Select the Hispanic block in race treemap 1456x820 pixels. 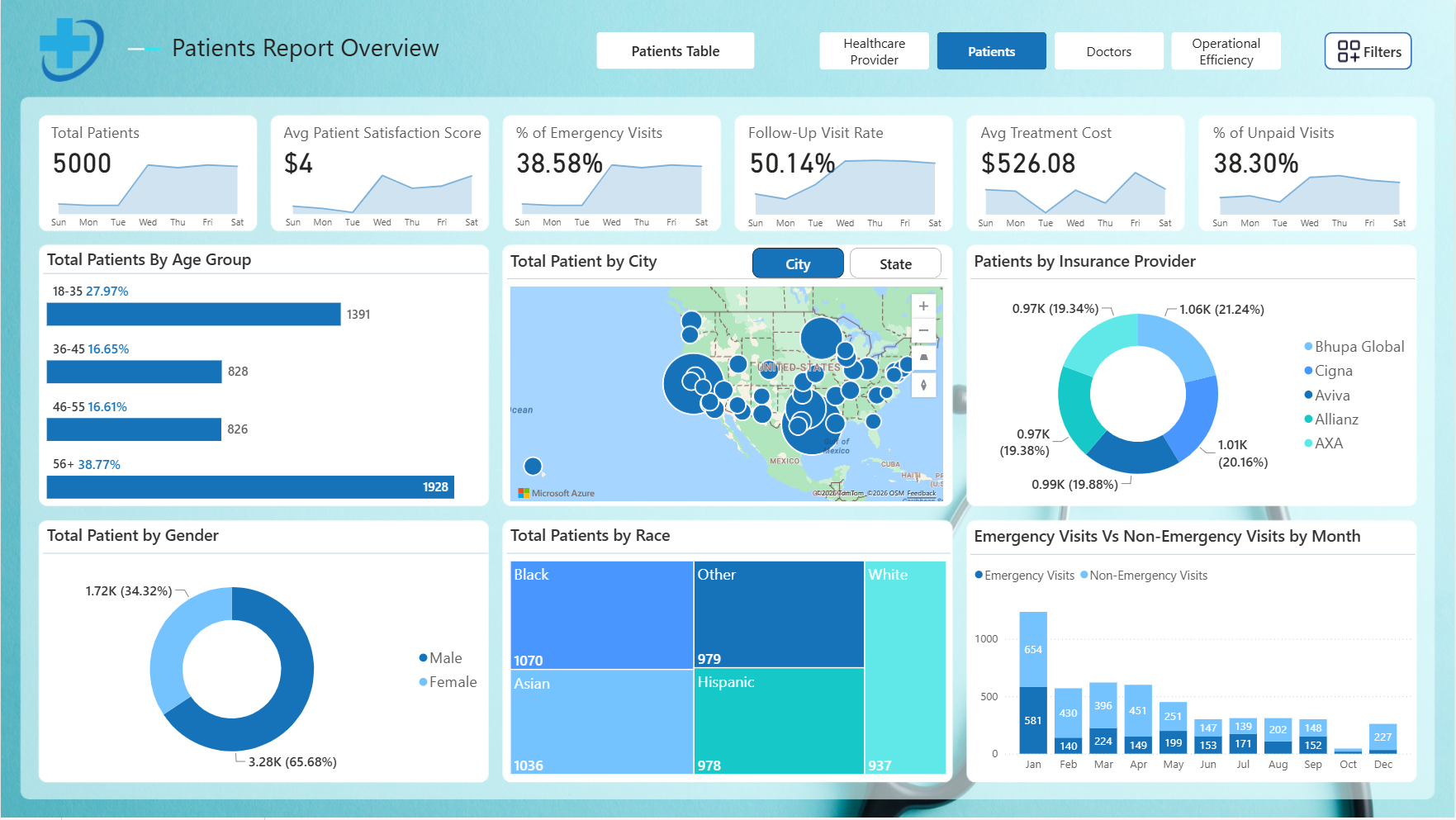pyautogui.click(x=779, y=722)
